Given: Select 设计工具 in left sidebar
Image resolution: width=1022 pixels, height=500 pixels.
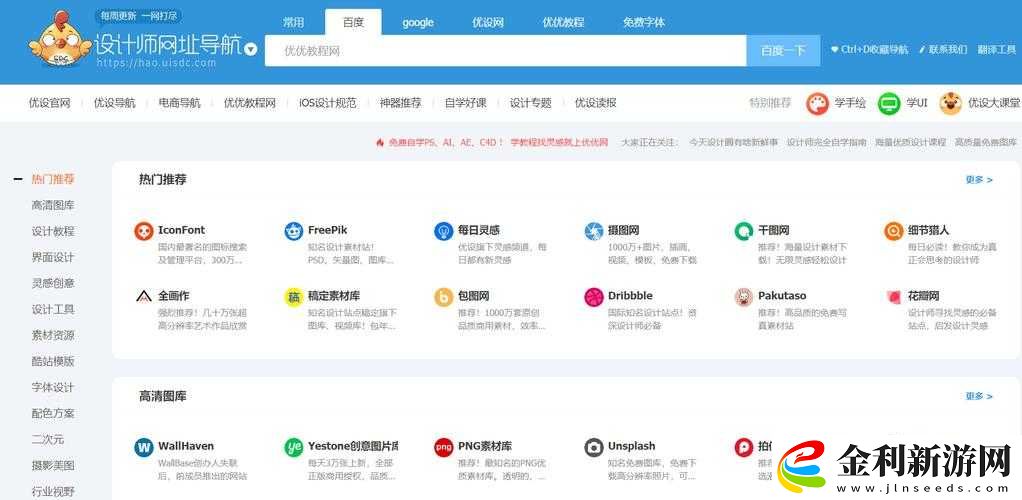Looking at the screenshot, I should coord(53,310).
